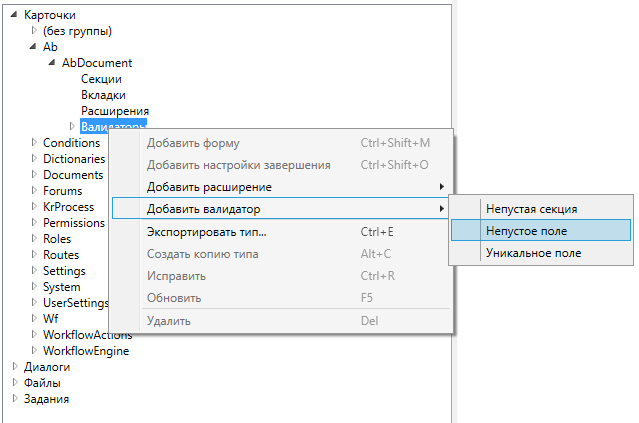Viewport: 639px width, 423px height.
Task: Select 'Секции' under AbDocument
Action: tap(101, 79)
